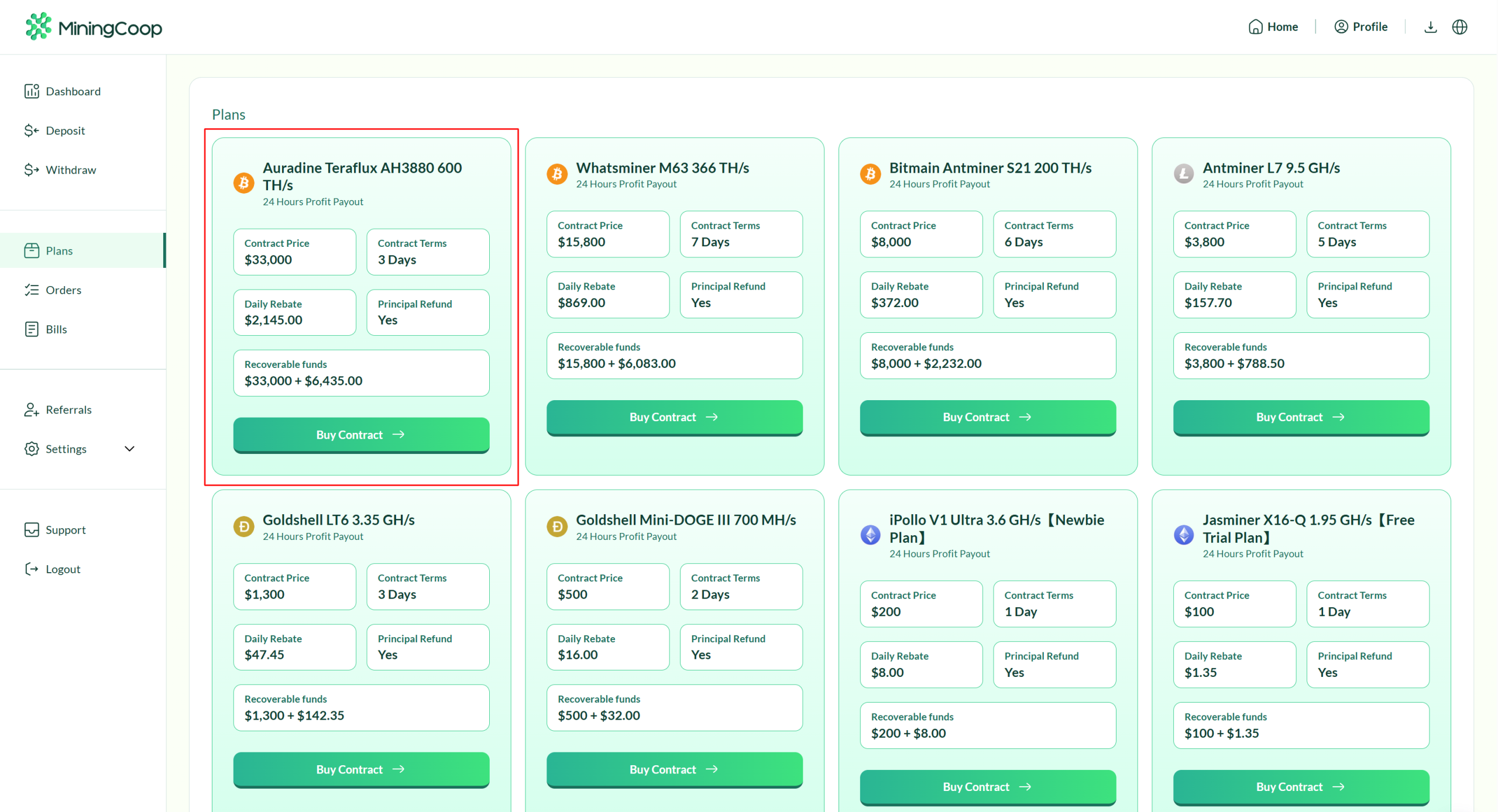Open the Profile user icon
Viewport: 1498px width, 812px height.
1341,27
